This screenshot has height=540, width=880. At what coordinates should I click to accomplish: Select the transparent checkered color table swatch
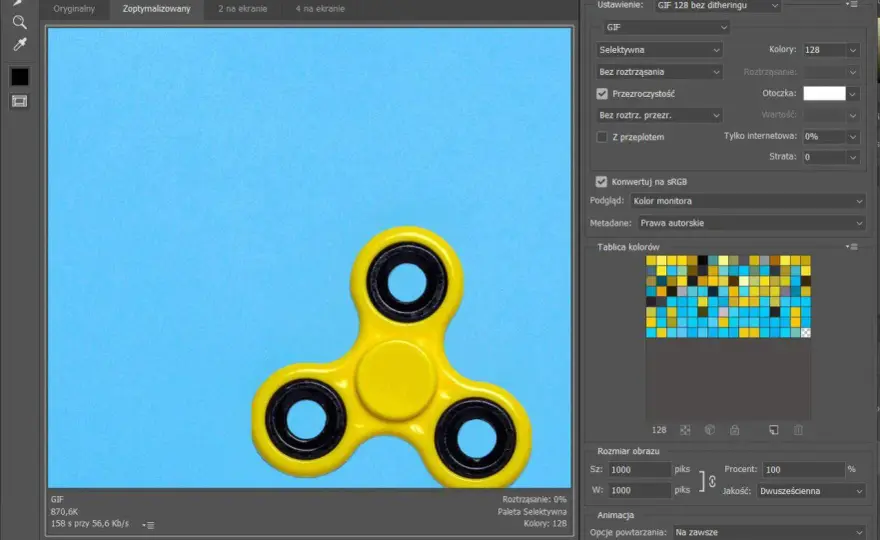(805, 332)
